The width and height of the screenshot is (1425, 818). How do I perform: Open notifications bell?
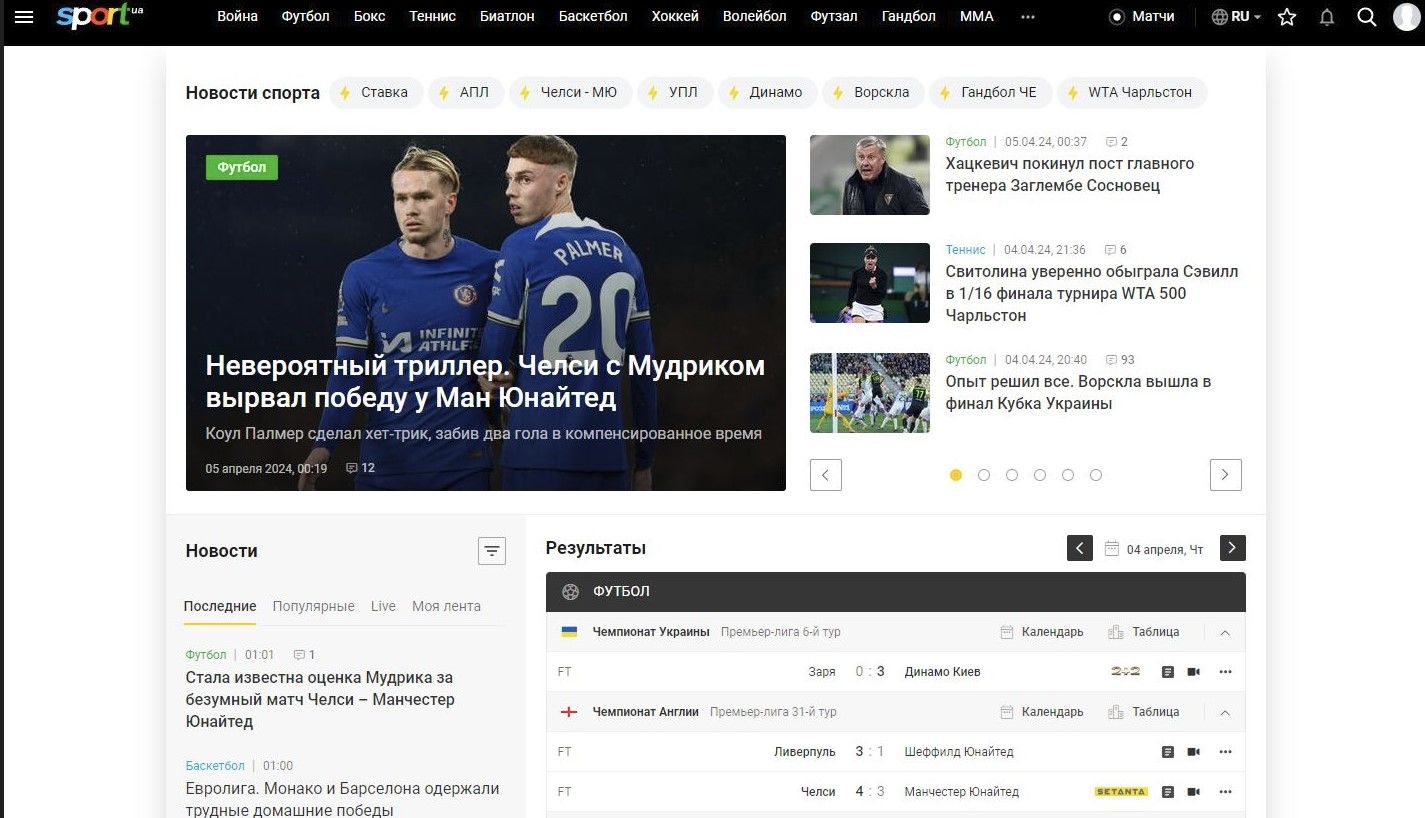coord(1327,17)
